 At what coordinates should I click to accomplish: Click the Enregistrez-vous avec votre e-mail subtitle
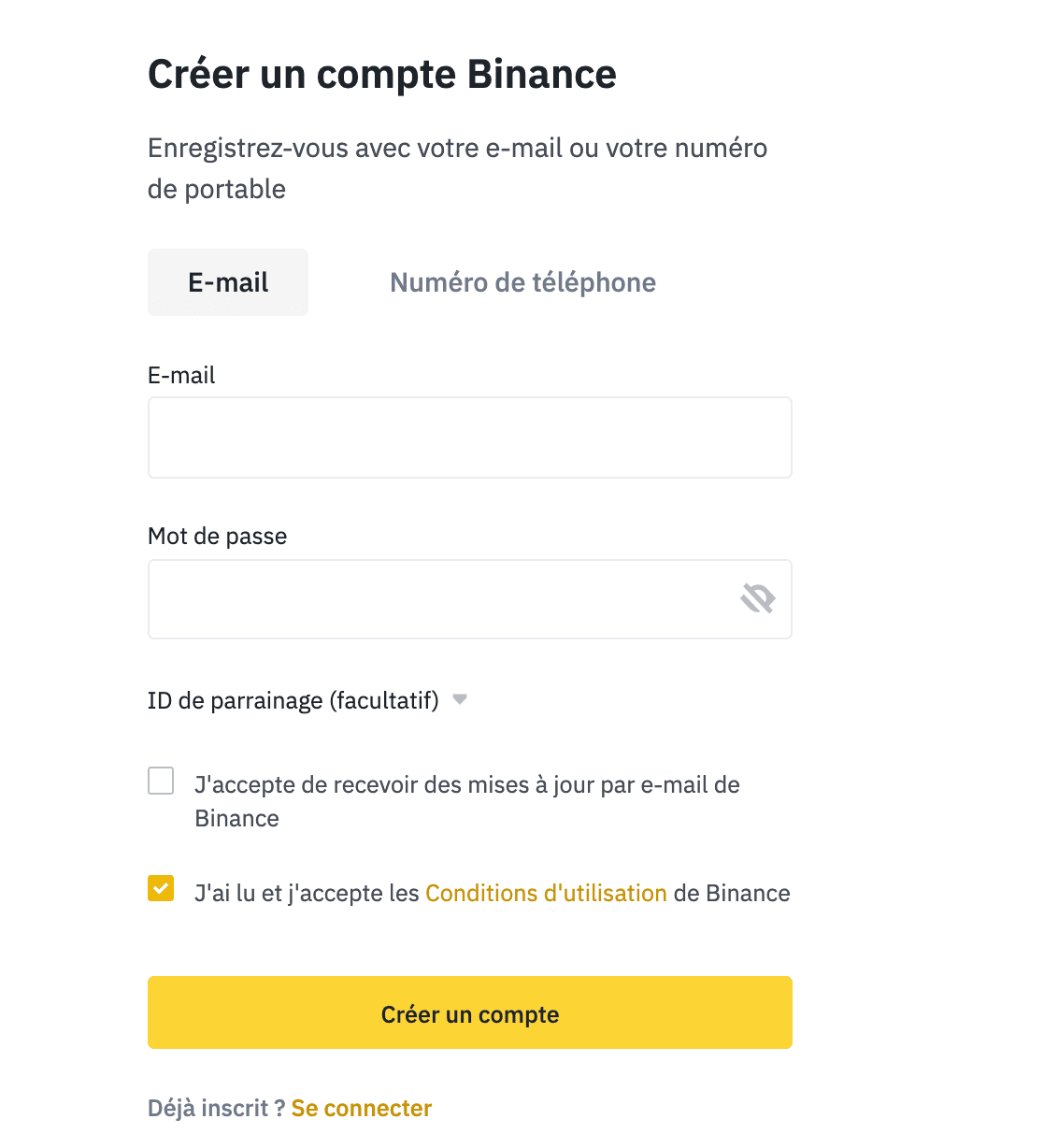tap(458, 168)
